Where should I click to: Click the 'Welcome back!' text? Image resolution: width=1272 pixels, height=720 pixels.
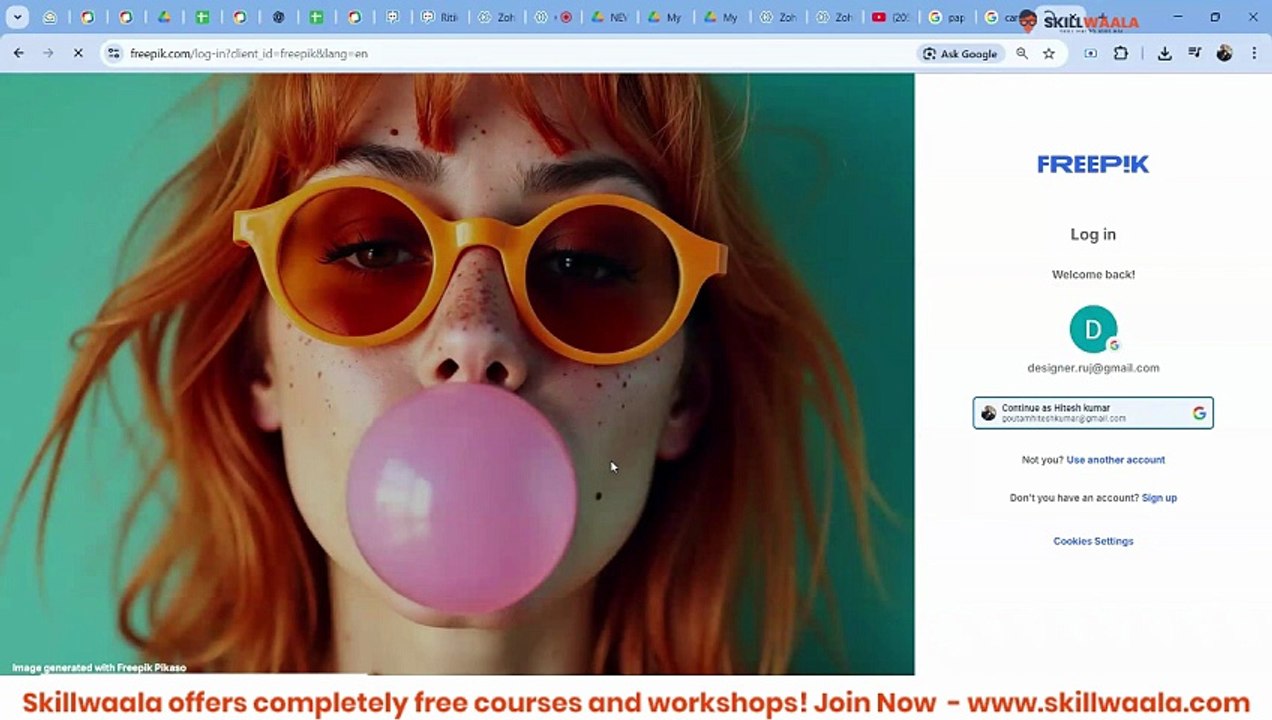click(1093, 274)
